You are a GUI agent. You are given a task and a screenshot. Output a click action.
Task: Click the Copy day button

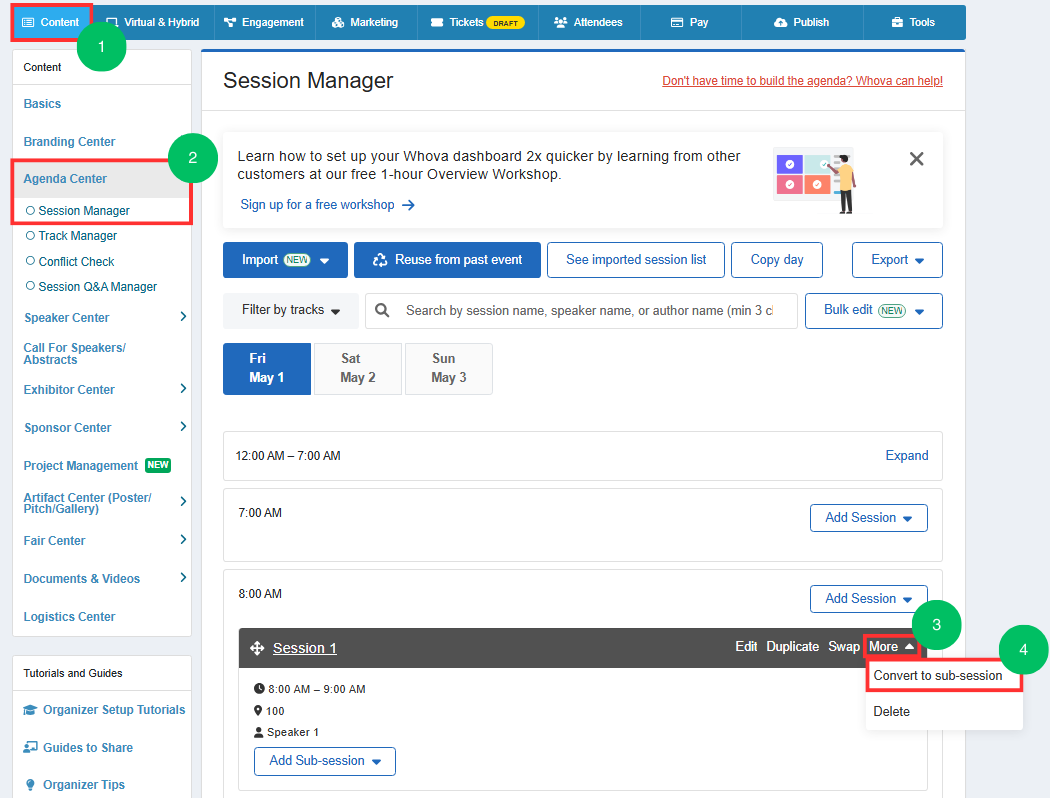777,260
